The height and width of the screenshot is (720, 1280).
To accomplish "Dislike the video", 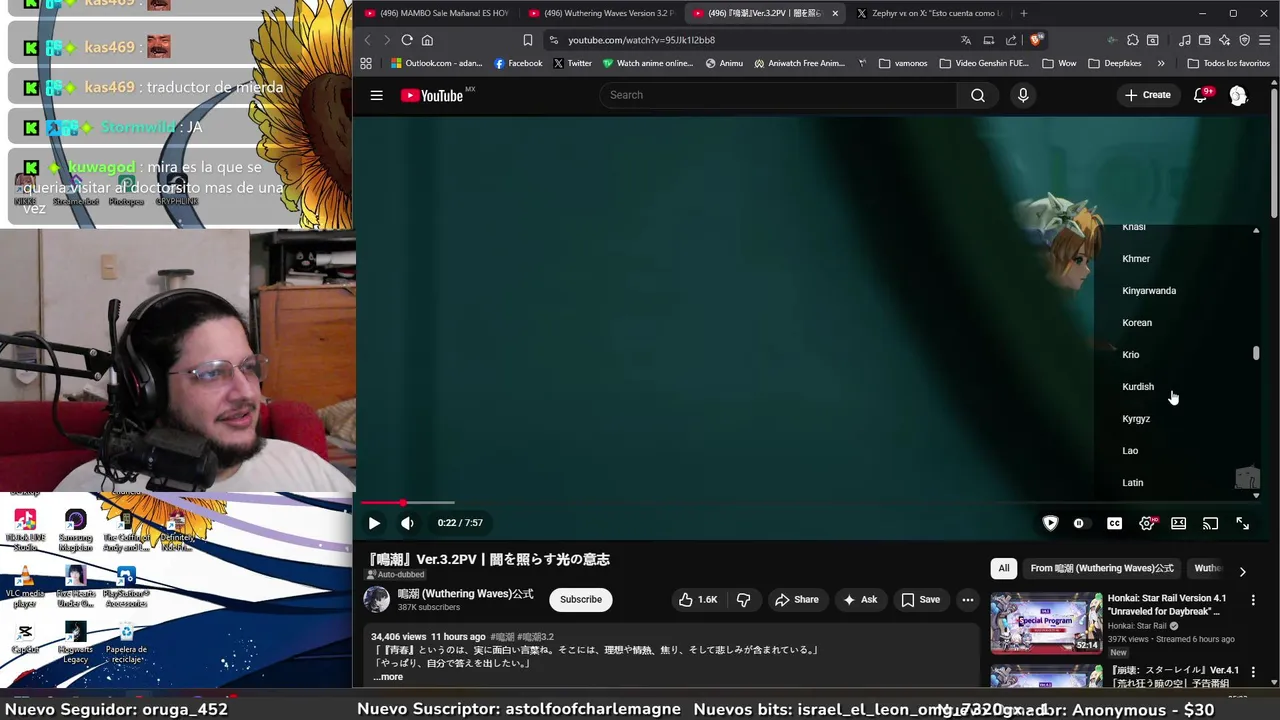I will 743,600.
